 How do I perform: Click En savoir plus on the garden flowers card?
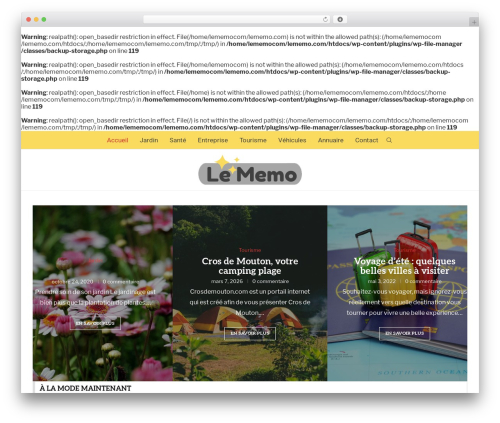click(x=95, y=323)
